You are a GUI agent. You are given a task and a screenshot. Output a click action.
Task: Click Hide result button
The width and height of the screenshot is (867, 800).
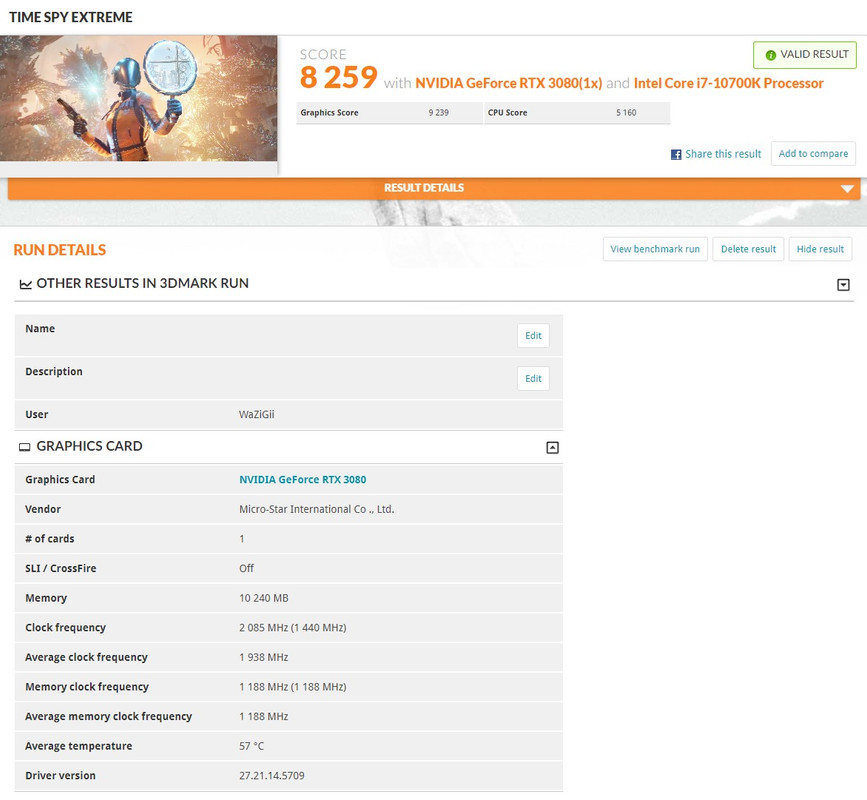tap(820, 249)
